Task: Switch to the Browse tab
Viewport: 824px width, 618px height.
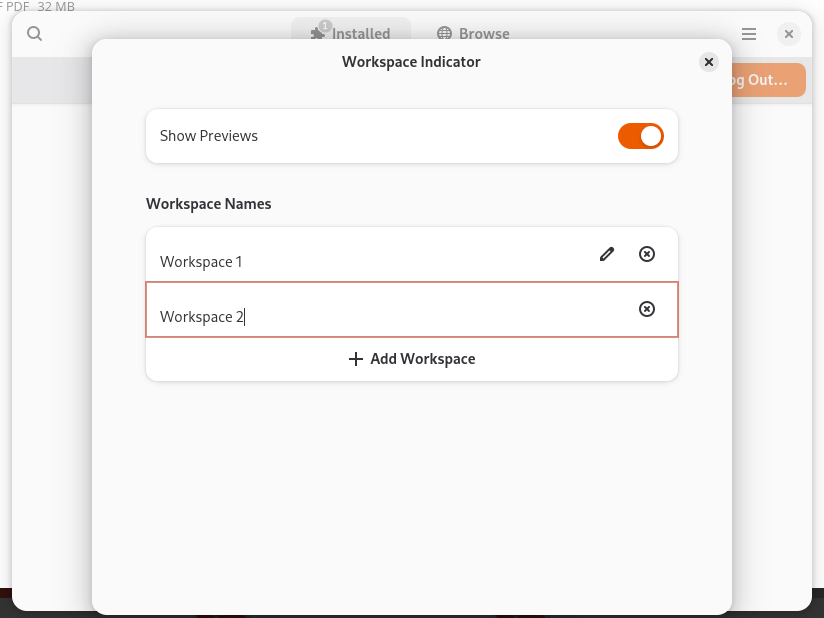Action: pyautogui.click(x=474, y=34)
